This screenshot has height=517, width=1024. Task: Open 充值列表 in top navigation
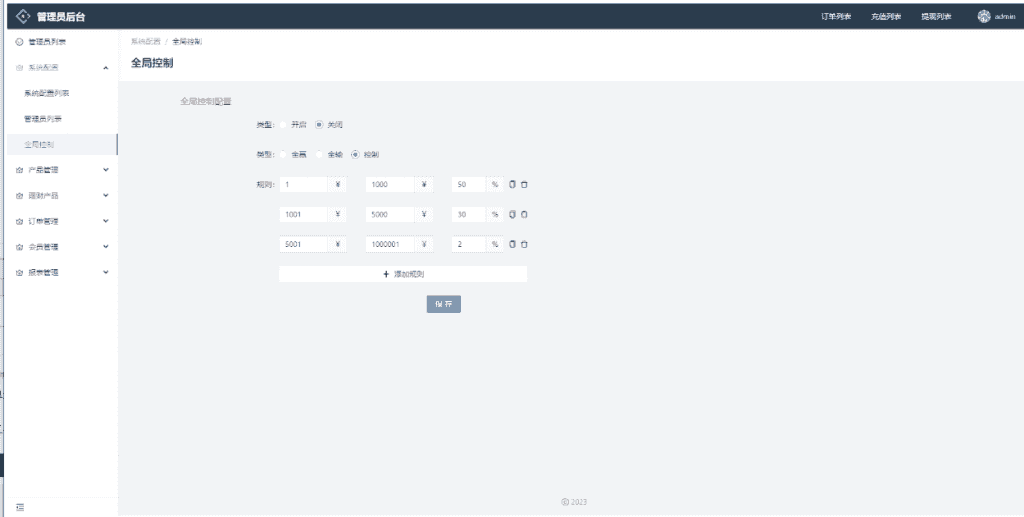886,16
